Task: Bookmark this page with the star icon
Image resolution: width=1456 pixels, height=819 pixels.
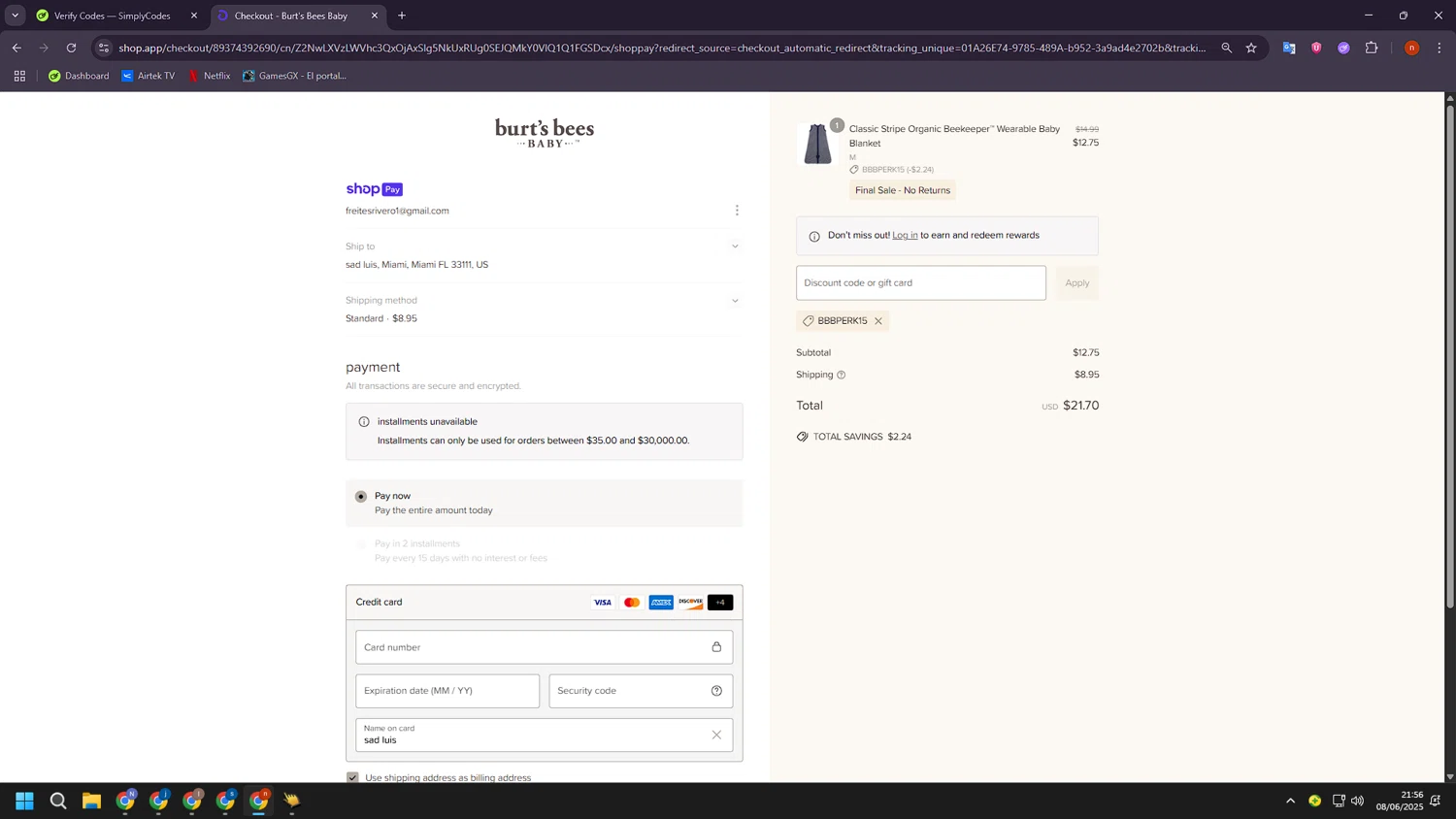Action: pyautogui.click(x=1251, y=48)
